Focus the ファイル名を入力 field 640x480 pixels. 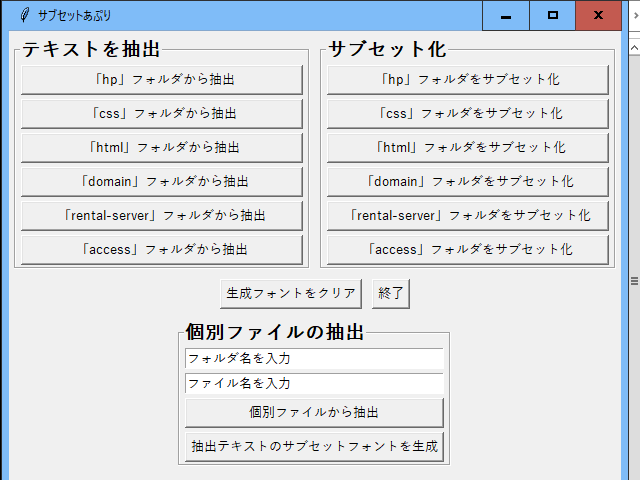click(x=314, y=383)
